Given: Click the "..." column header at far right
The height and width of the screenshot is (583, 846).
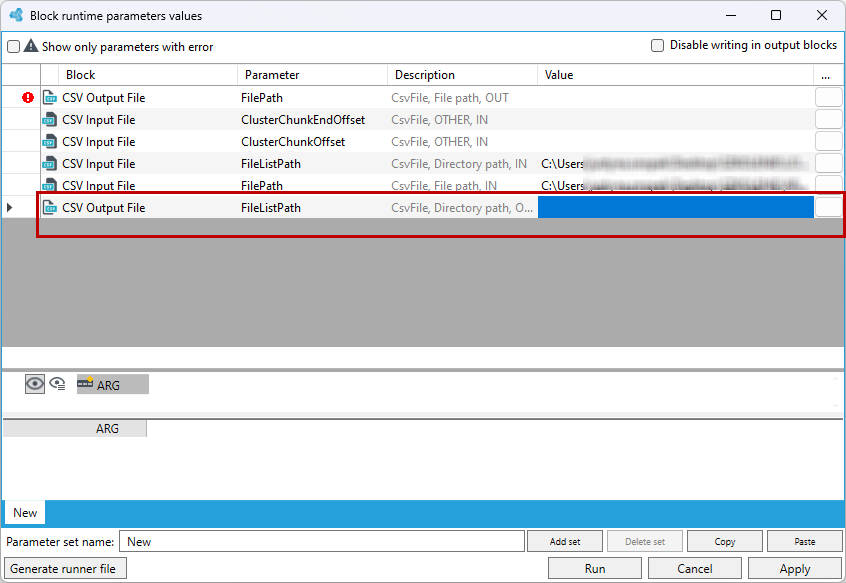Looking at the screenshot, I should (828, 75).
